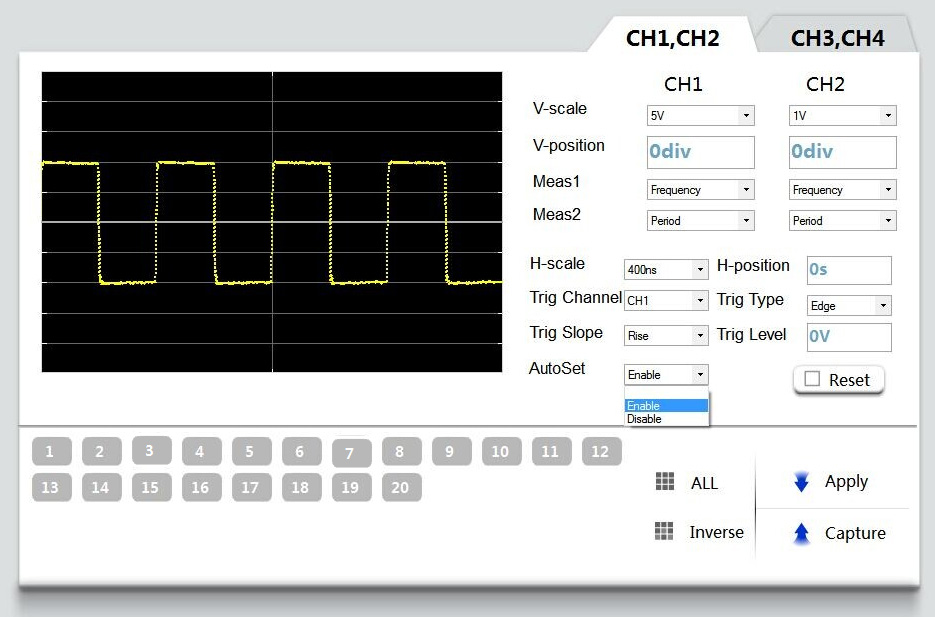The image size is (935, 617).
Task: Toggle device button 16
Action: 202,487
